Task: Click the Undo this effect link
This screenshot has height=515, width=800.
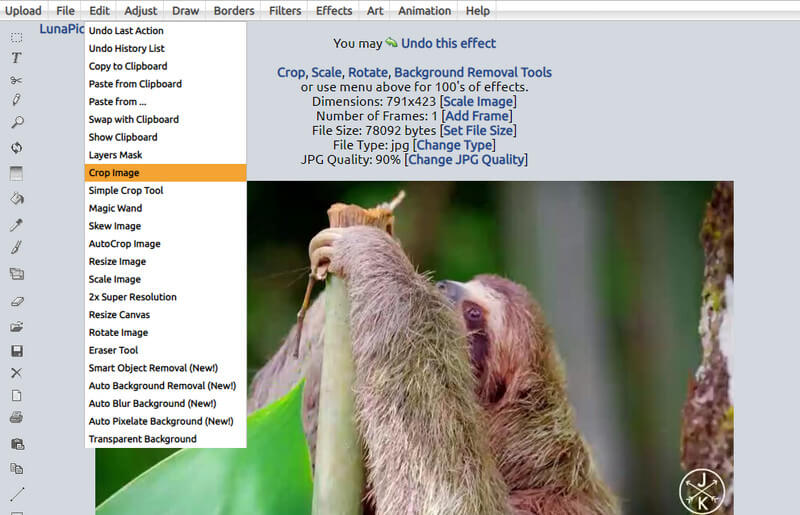Action: [x=448, y=43]
